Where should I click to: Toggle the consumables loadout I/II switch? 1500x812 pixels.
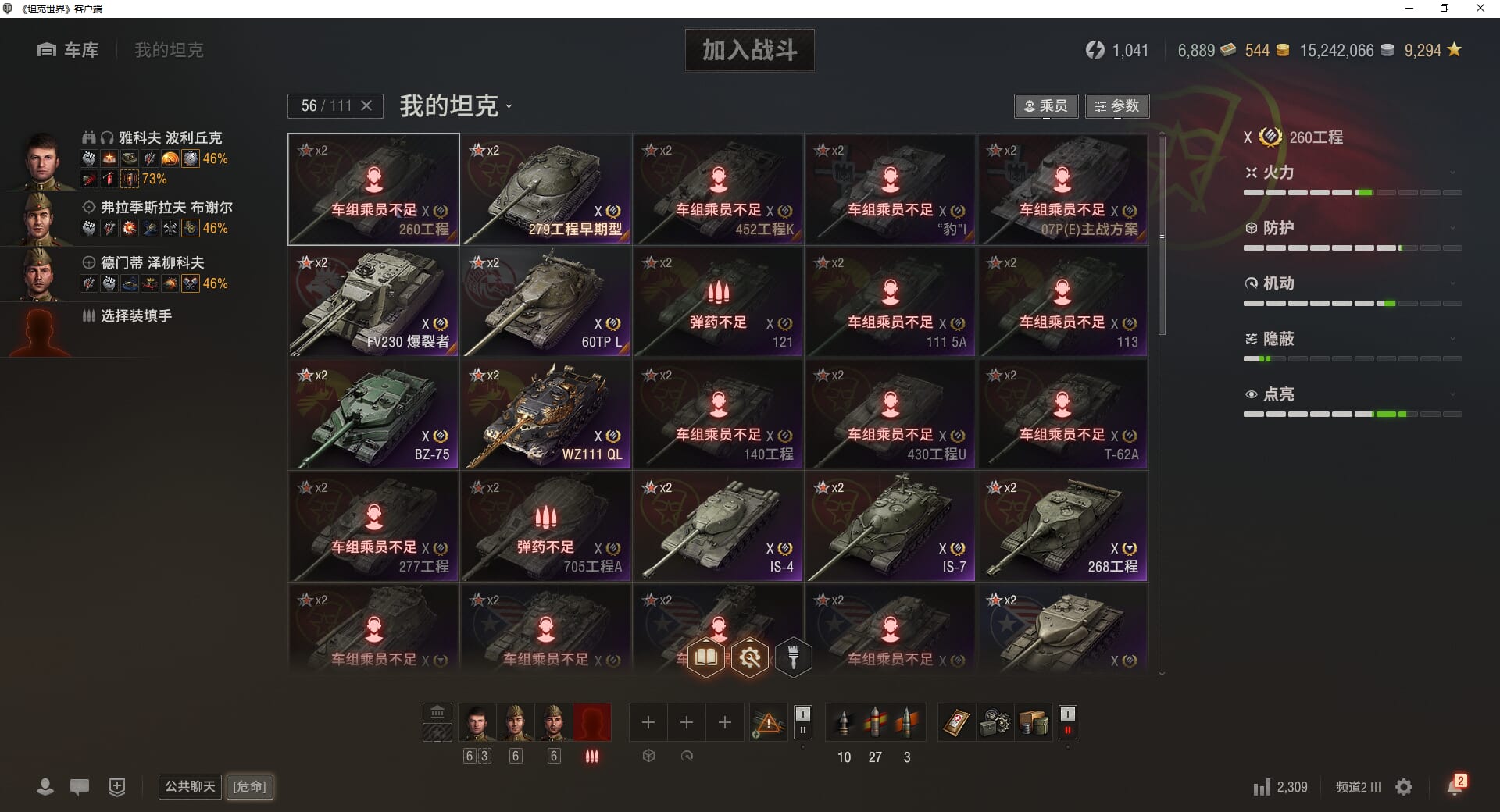[1067, 722]
